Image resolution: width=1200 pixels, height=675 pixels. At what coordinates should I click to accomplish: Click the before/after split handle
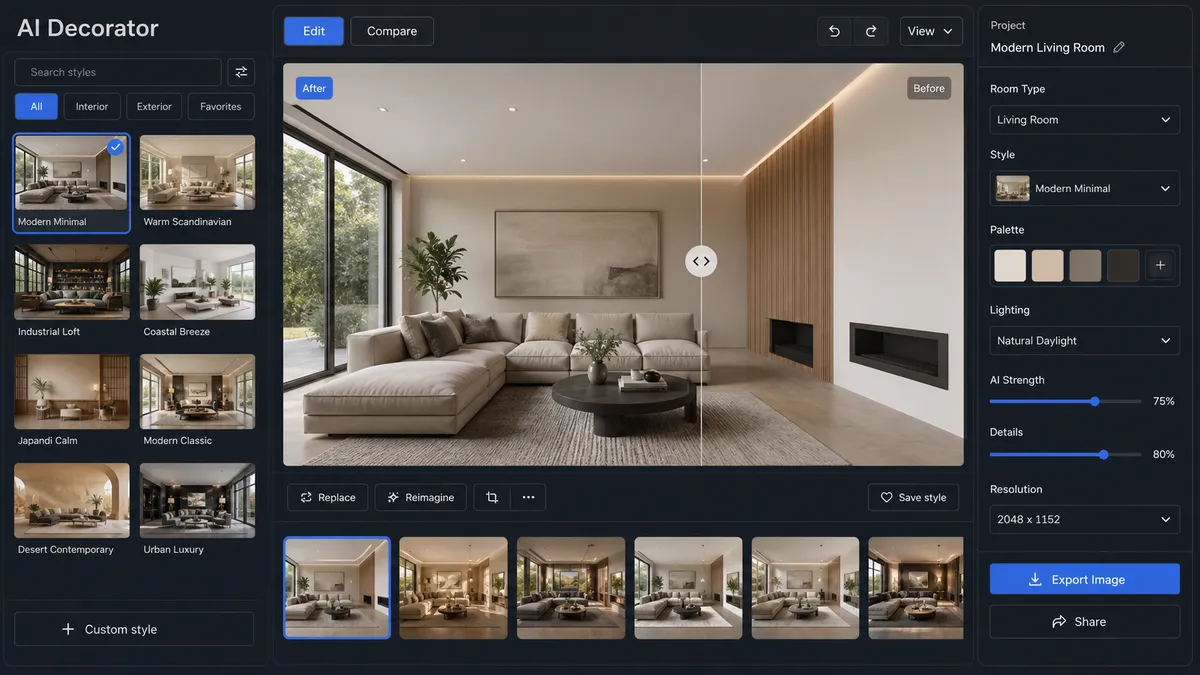pos(701,261)
